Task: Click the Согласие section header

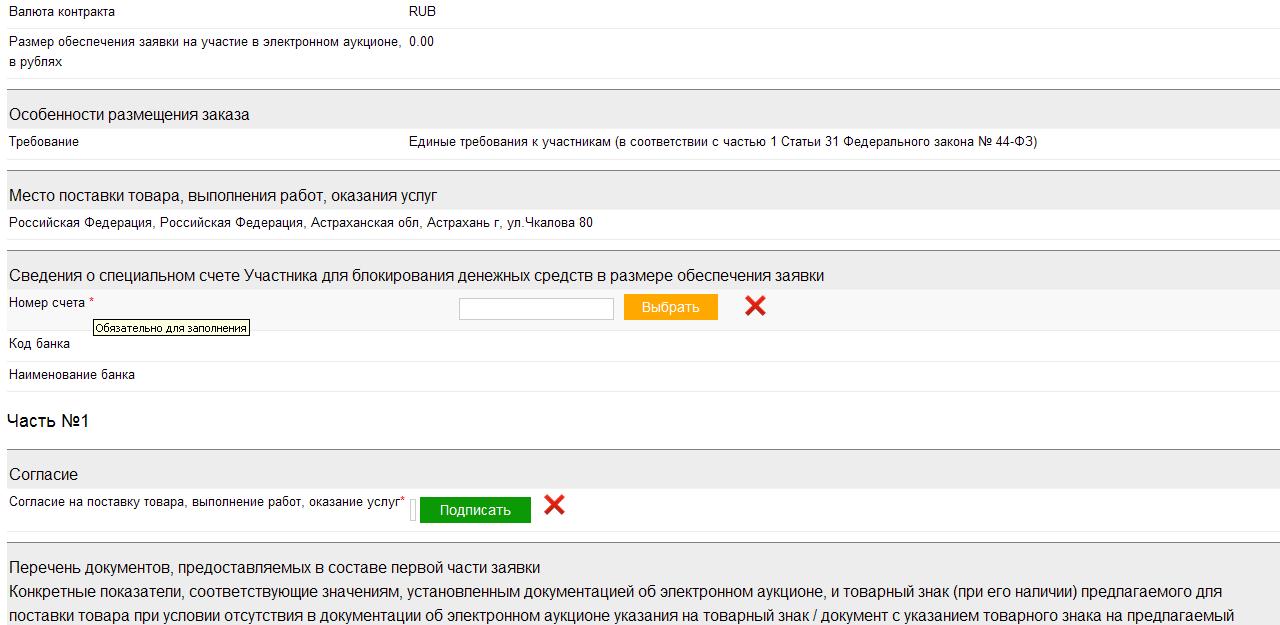Action: [x=43, y=474]
